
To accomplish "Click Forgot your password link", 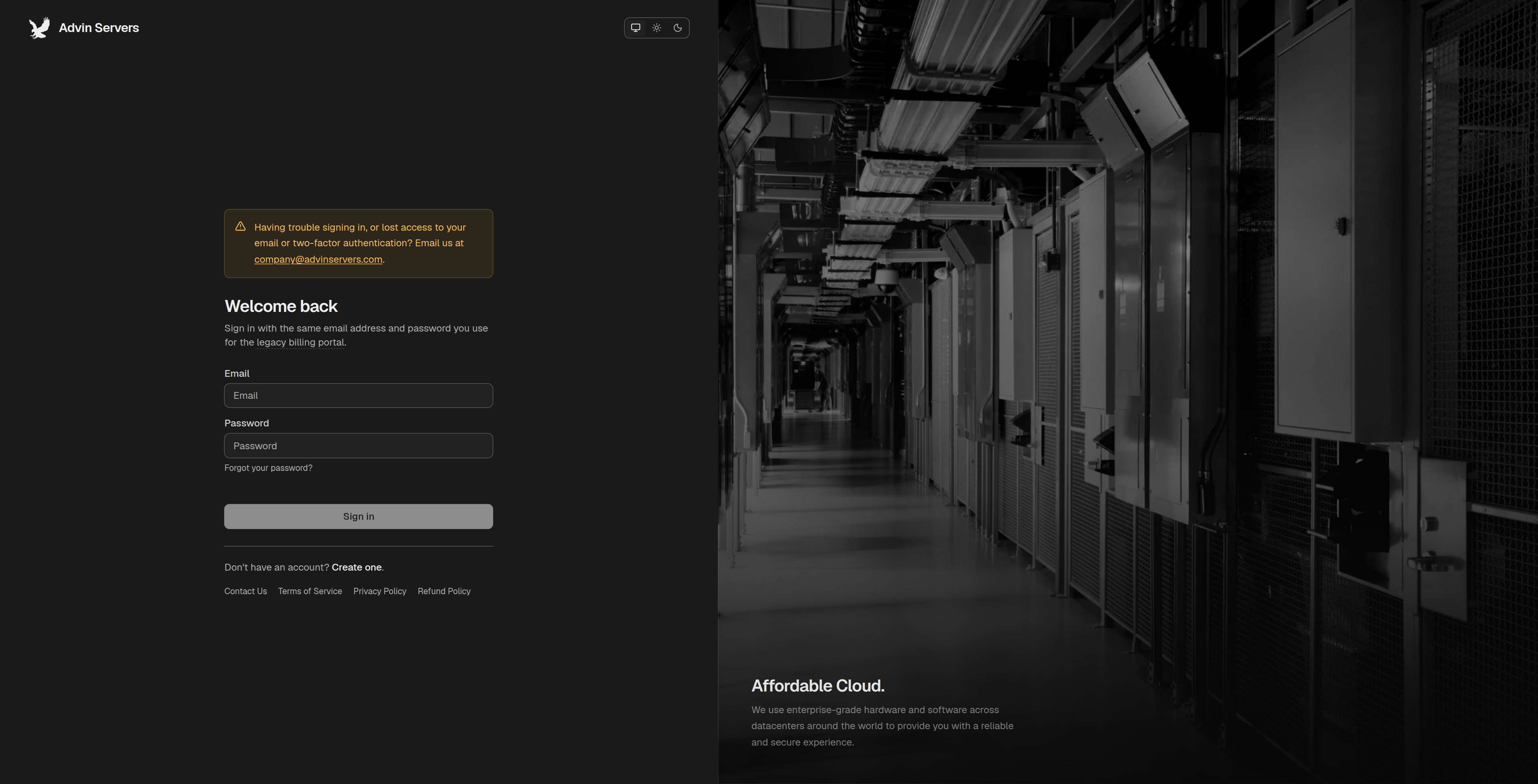I will coord(268,468).
